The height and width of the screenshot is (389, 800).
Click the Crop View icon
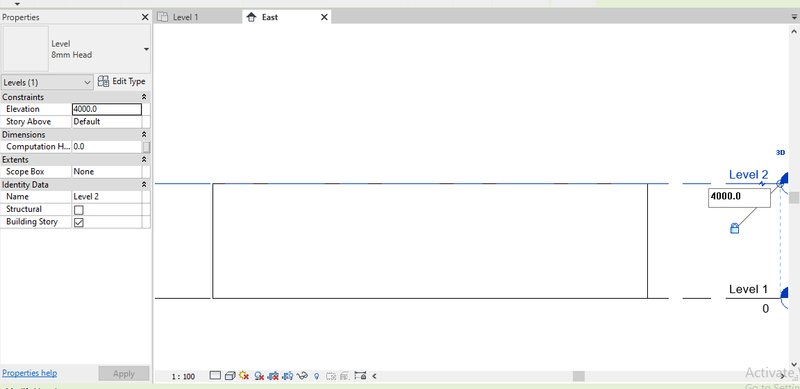(273, 376)
